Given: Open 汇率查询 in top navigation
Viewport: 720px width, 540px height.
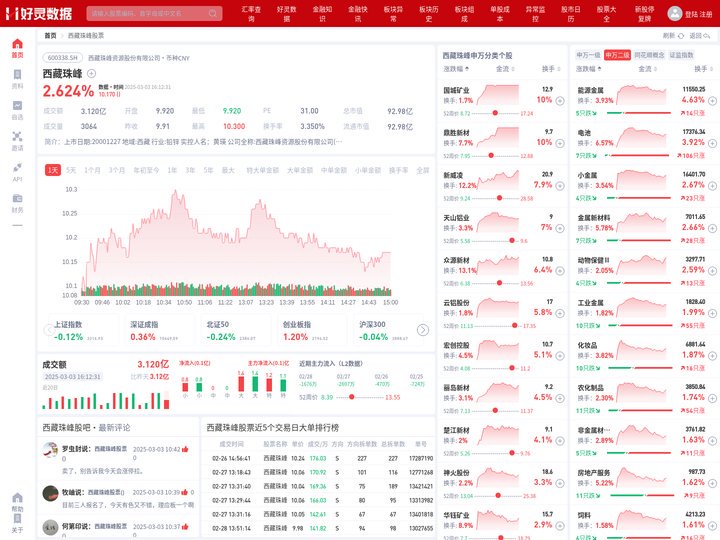Looking at the screenshot, I should point(251,14).
